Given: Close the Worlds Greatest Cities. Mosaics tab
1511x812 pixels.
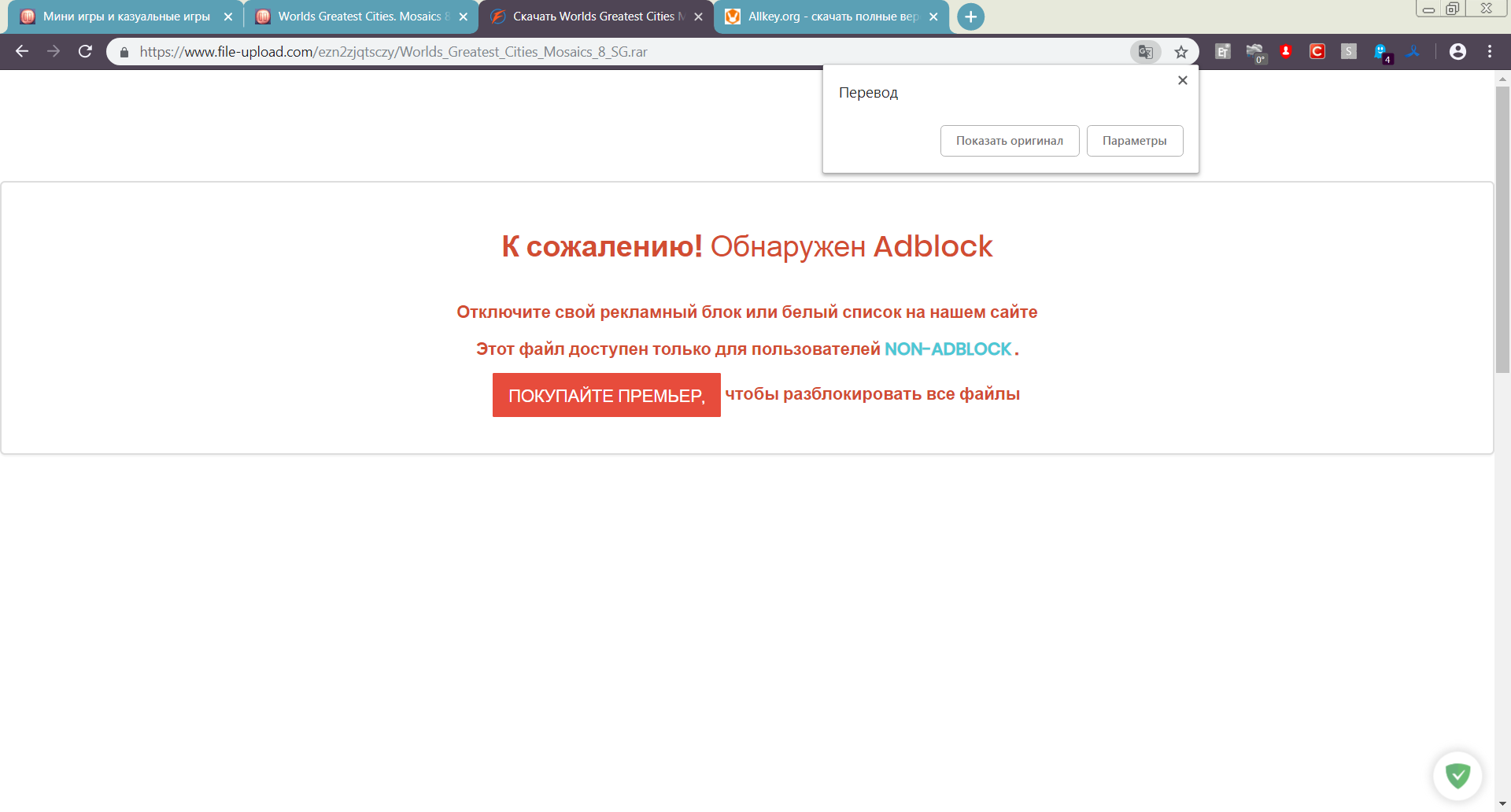Looking at the screenshot, I should tap(464, 17).
